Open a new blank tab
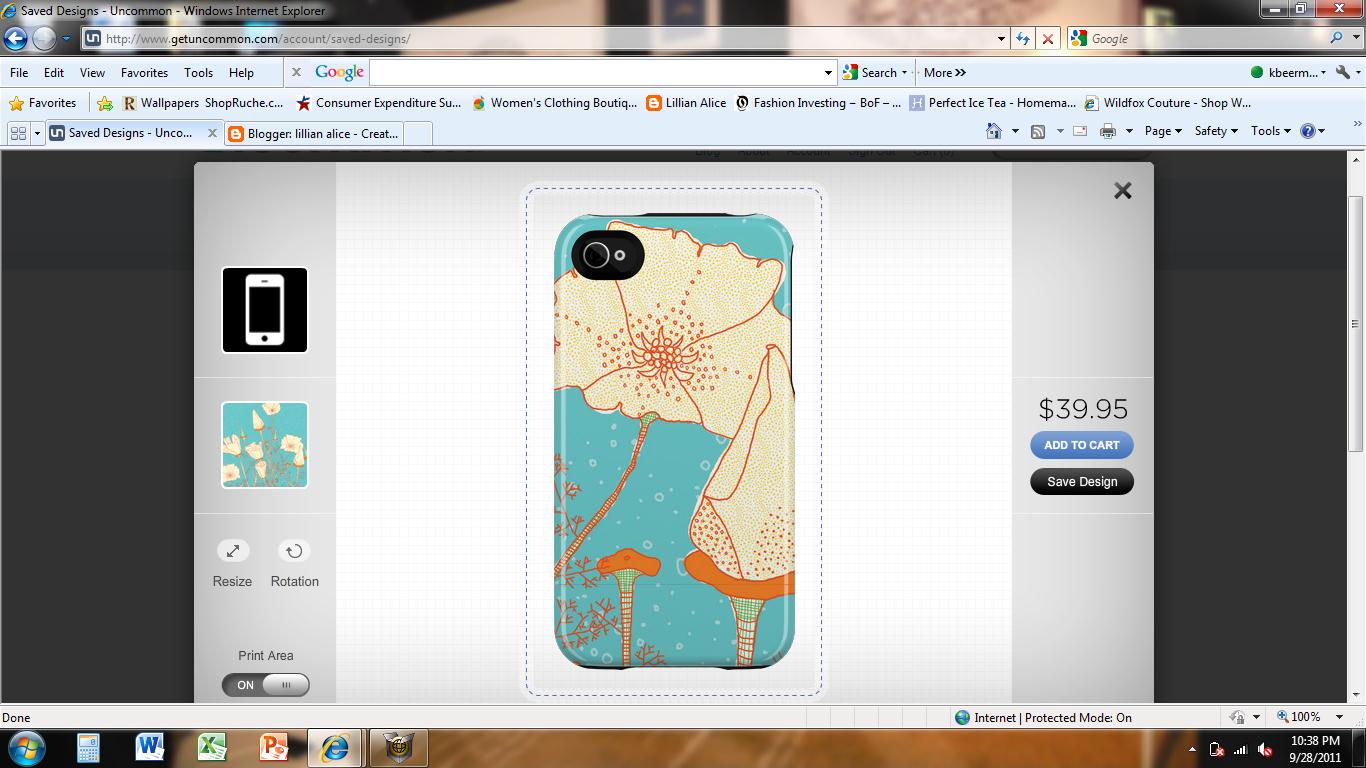 (418, 133)
